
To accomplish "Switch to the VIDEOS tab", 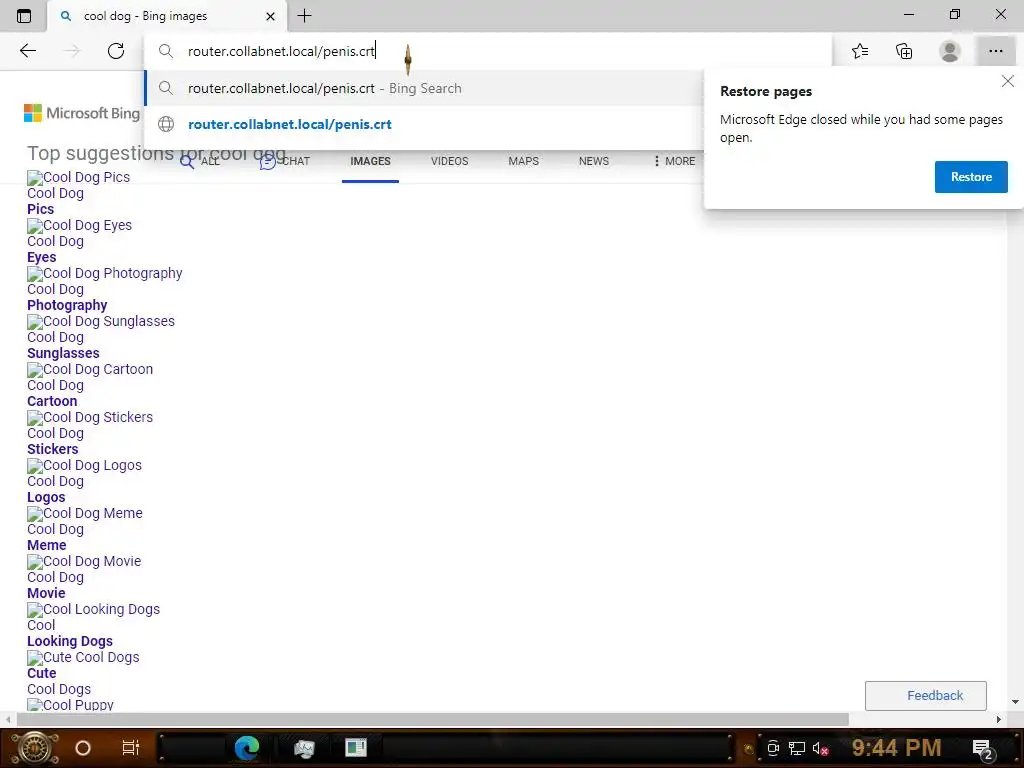I will click(x=449, y=161).
